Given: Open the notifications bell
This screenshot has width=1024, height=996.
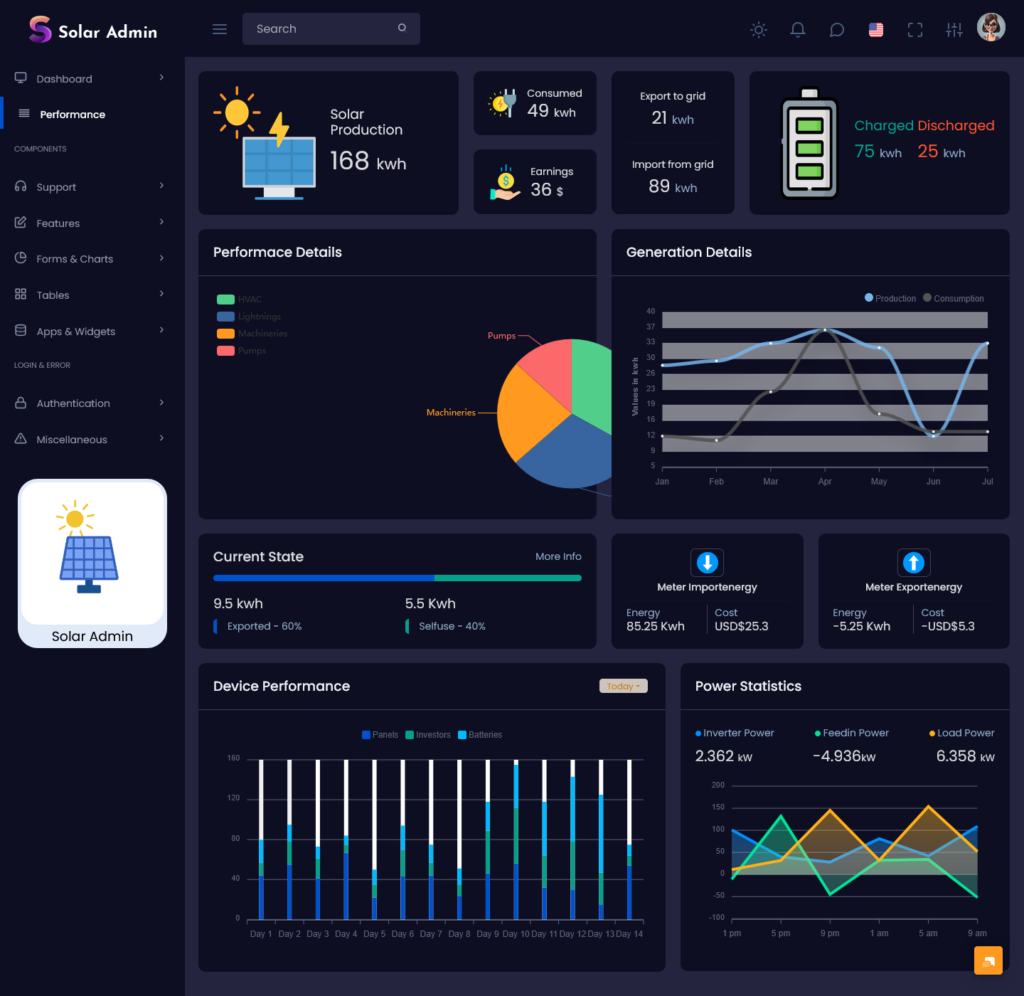Looking at the screenshot, I should pyautogui.click(x=797, y=30).
